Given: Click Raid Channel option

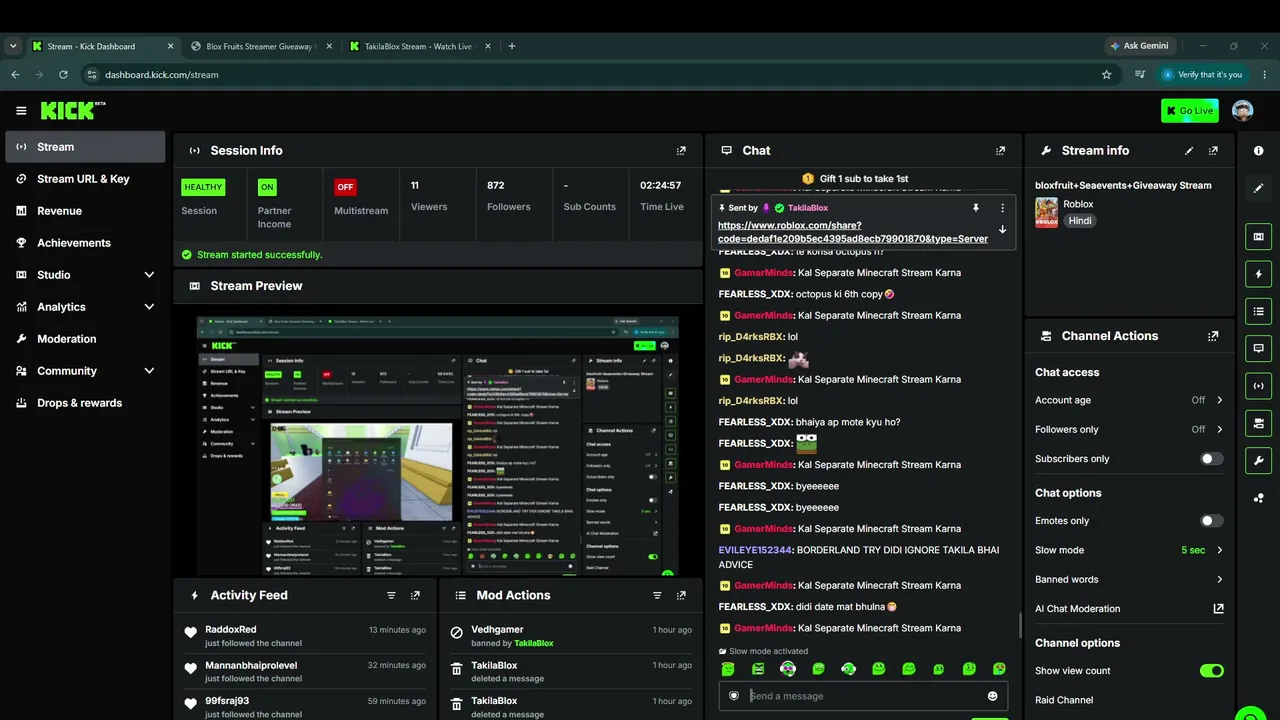Looking at the screenshot, I should click(x=1064, y=700).
